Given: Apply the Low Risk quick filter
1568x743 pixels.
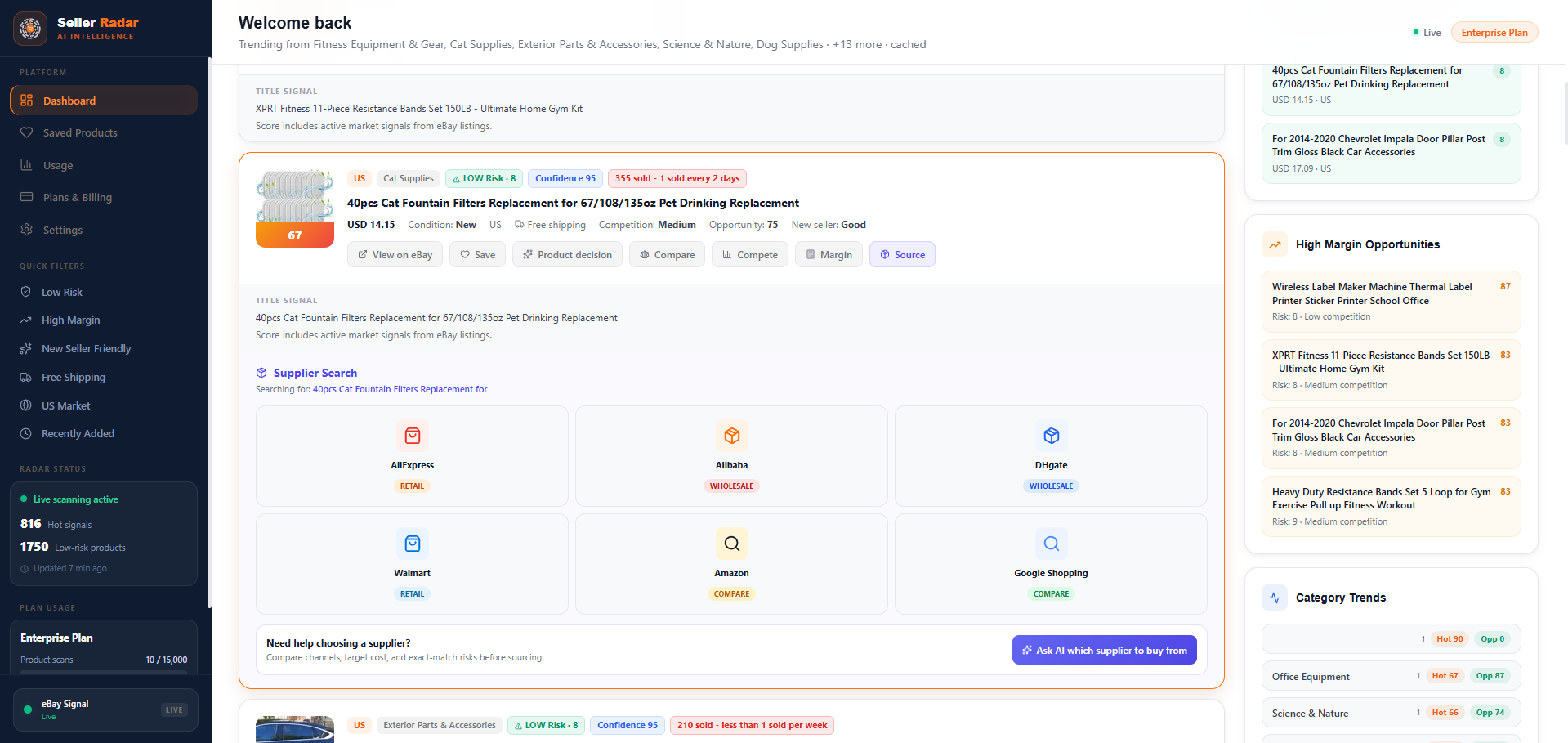Looking at the screenshot, I should coord(104,292).
